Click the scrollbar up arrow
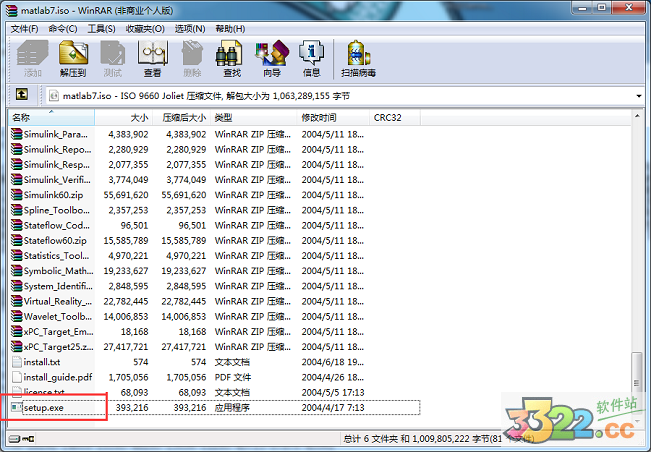The image size is (651, 452). coord(637,116)
